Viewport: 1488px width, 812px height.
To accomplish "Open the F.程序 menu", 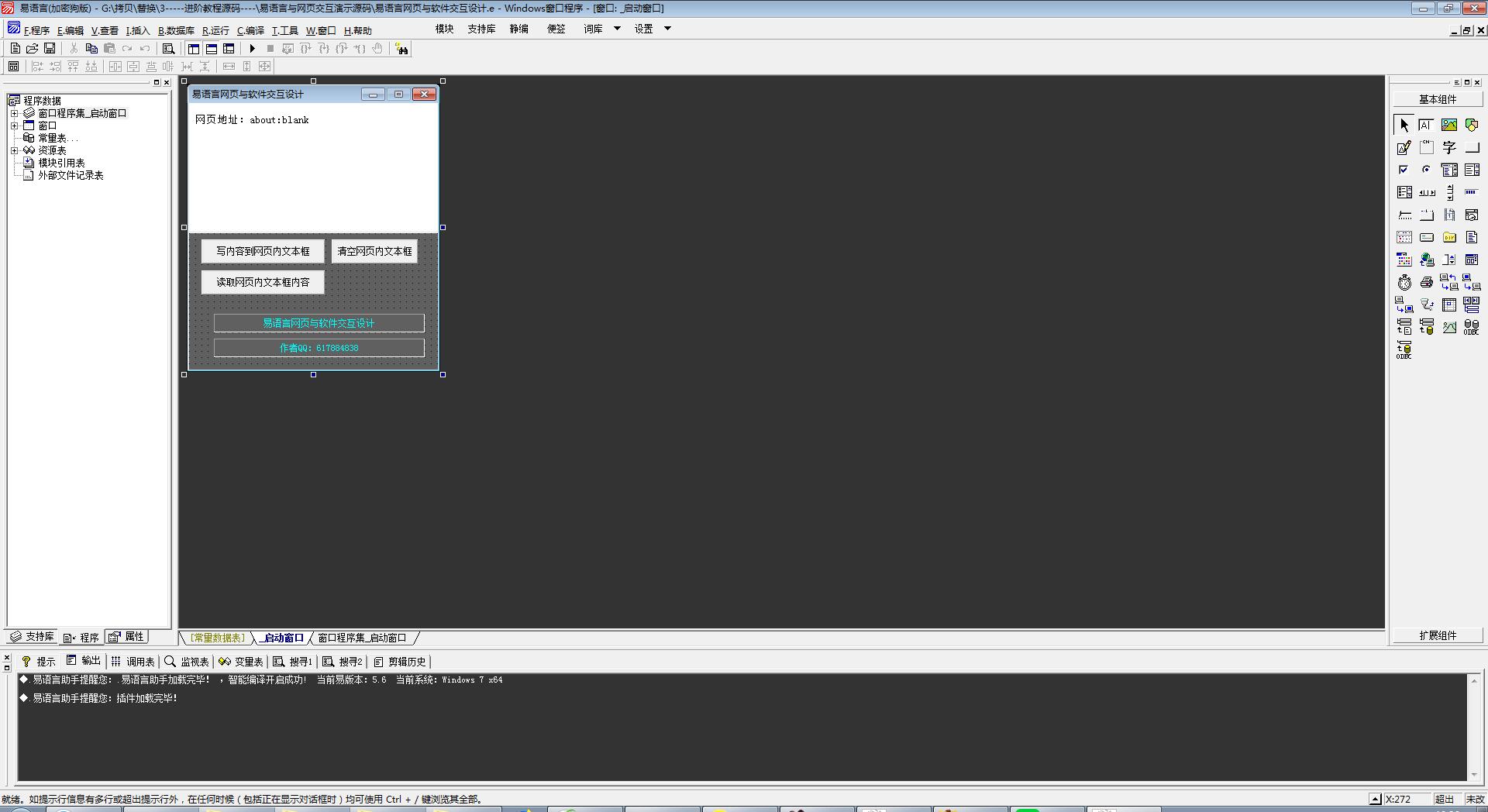I will 36,31.
